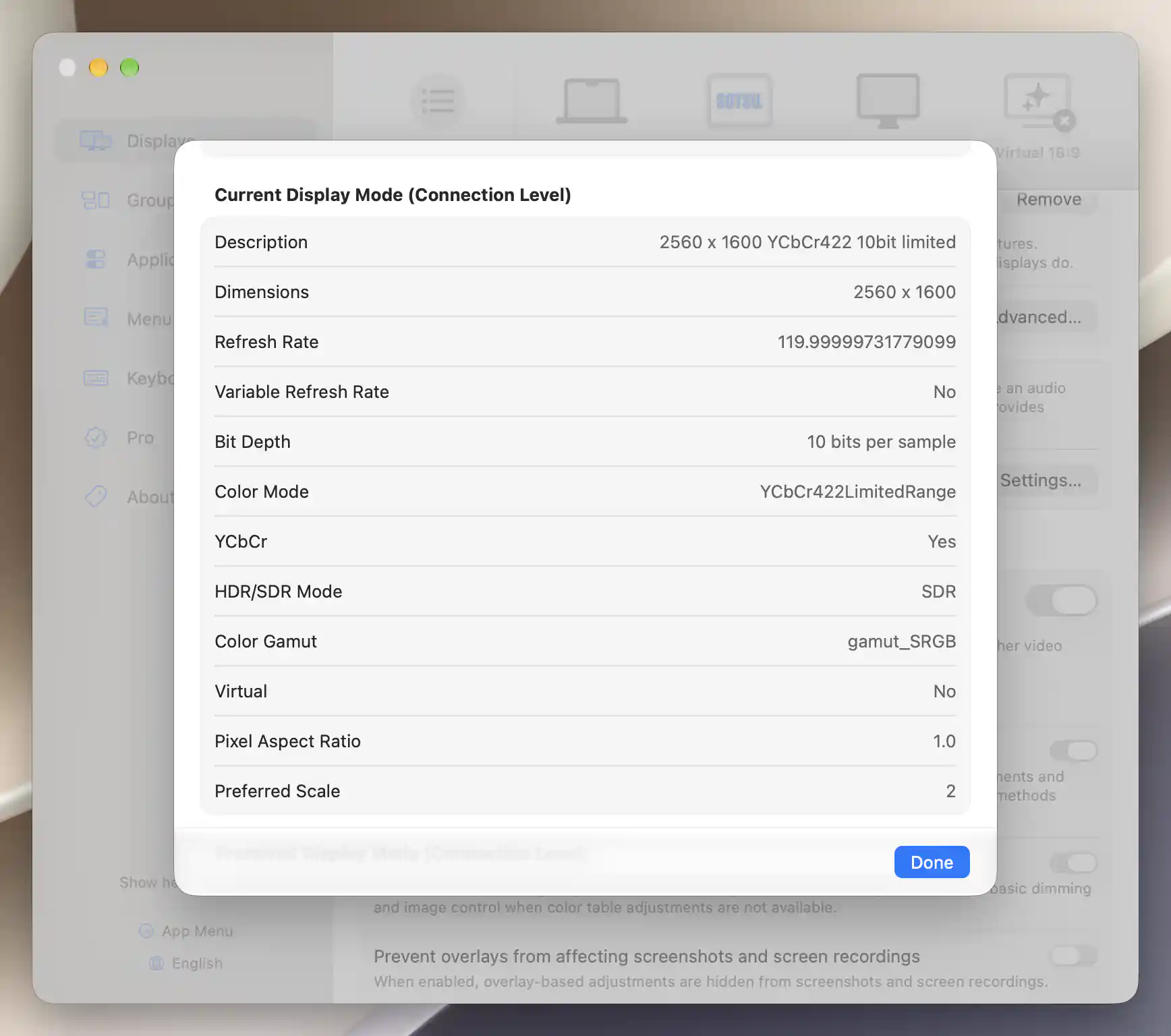Click the Groups sidebar icon

point(96,200)
